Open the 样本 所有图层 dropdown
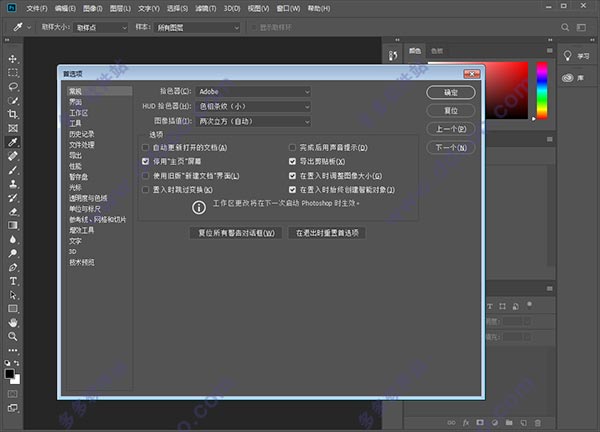The image size is (600, 432). pyautogui.click(x=197, y=28)
